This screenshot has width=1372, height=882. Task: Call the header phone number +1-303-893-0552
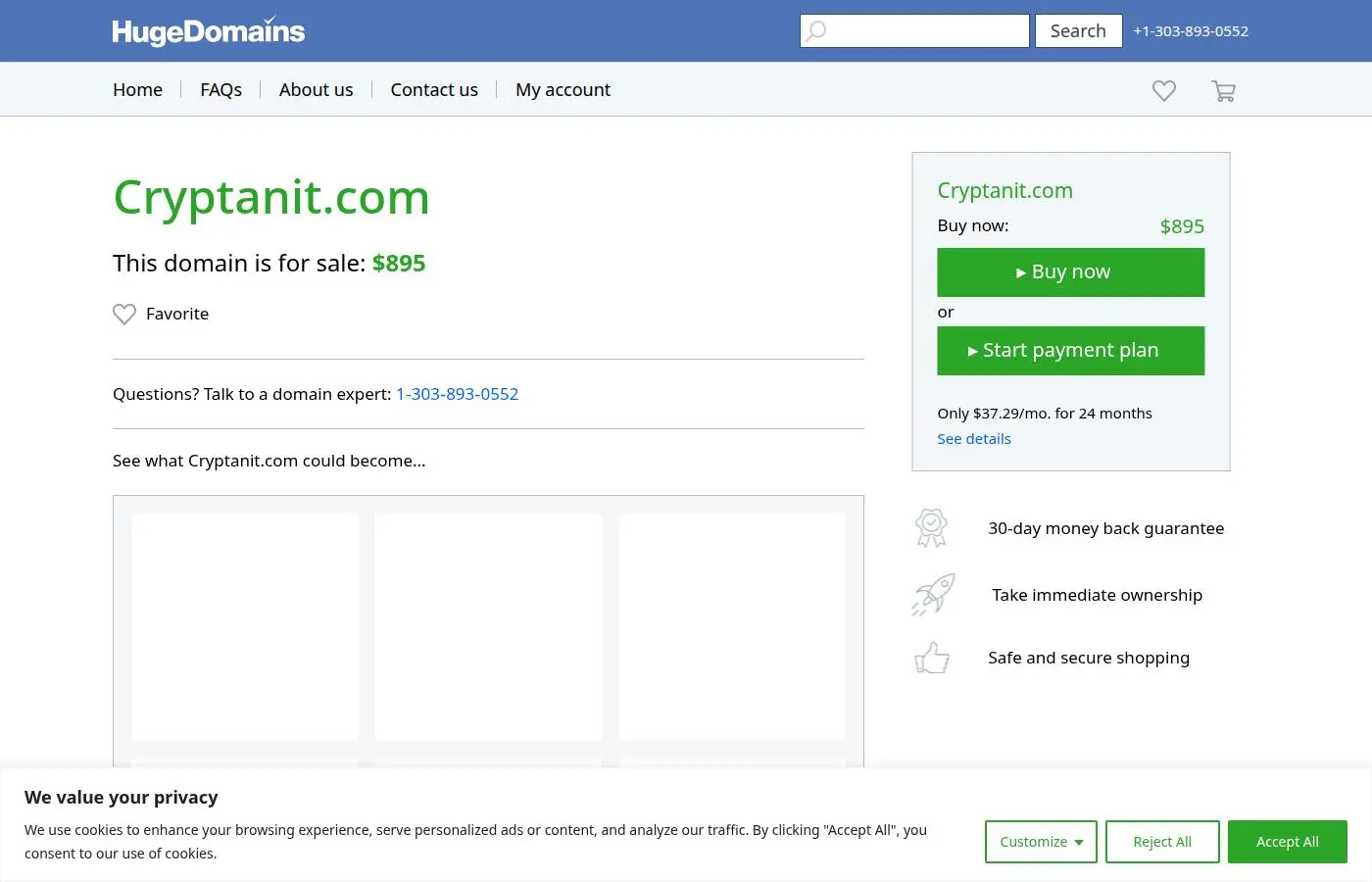1191,31
